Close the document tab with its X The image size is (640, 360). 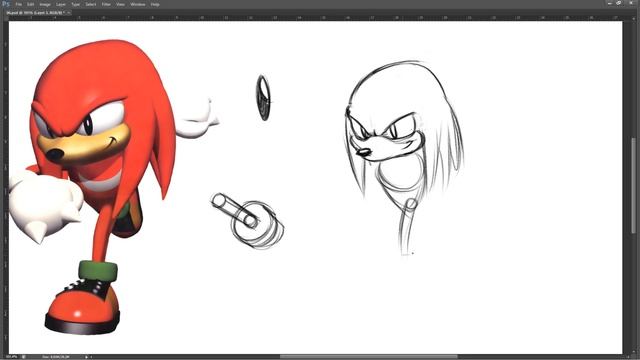click(69, 13)
